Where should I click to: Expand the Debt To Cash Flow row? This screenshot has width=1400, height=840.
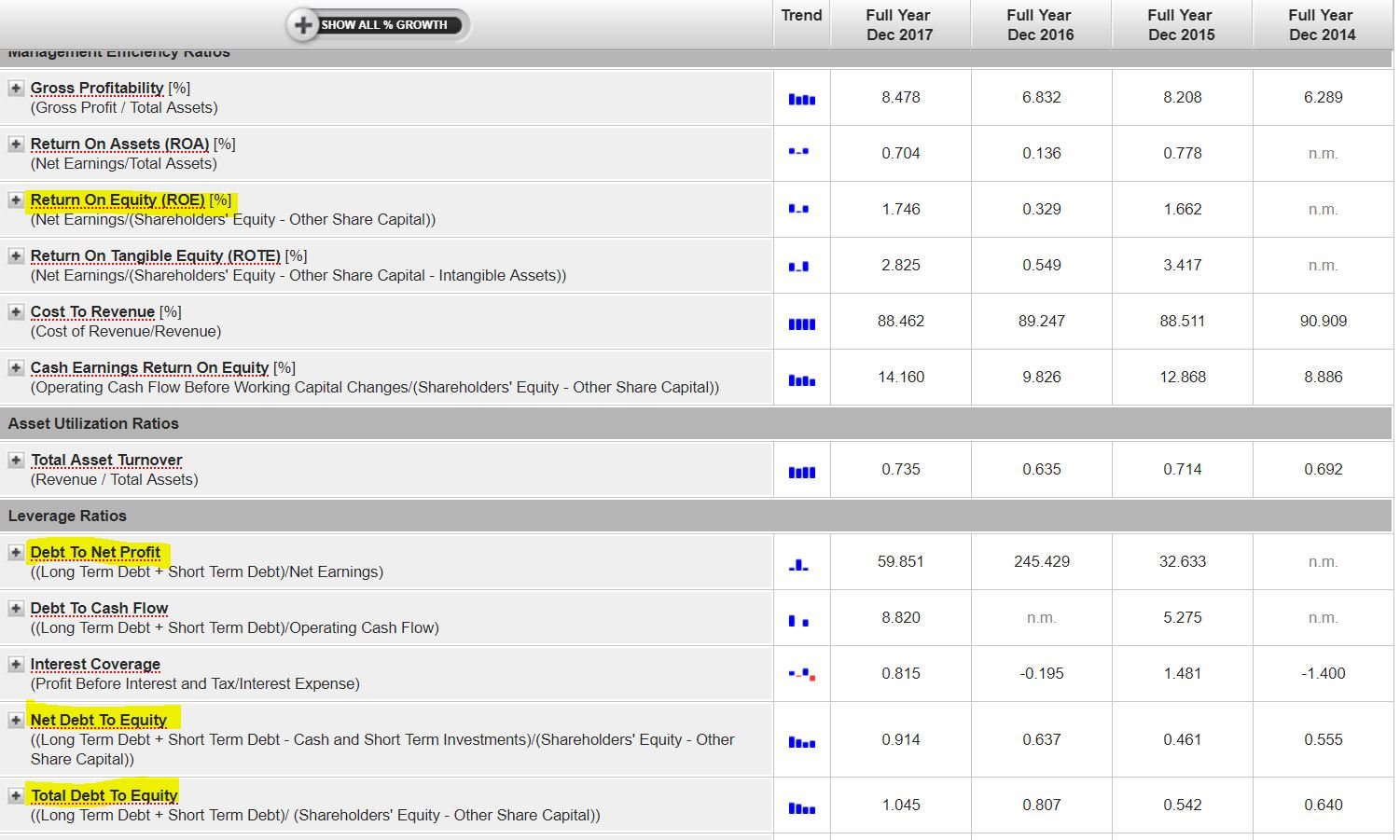click(16, 608)
